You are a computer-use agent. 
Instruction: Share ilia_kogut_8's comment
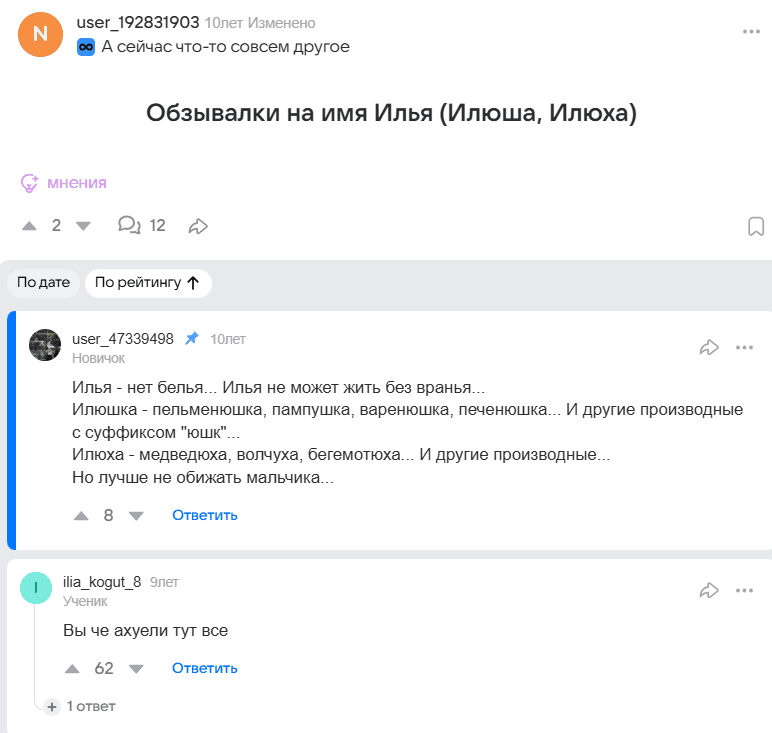[x=709, y=590]
